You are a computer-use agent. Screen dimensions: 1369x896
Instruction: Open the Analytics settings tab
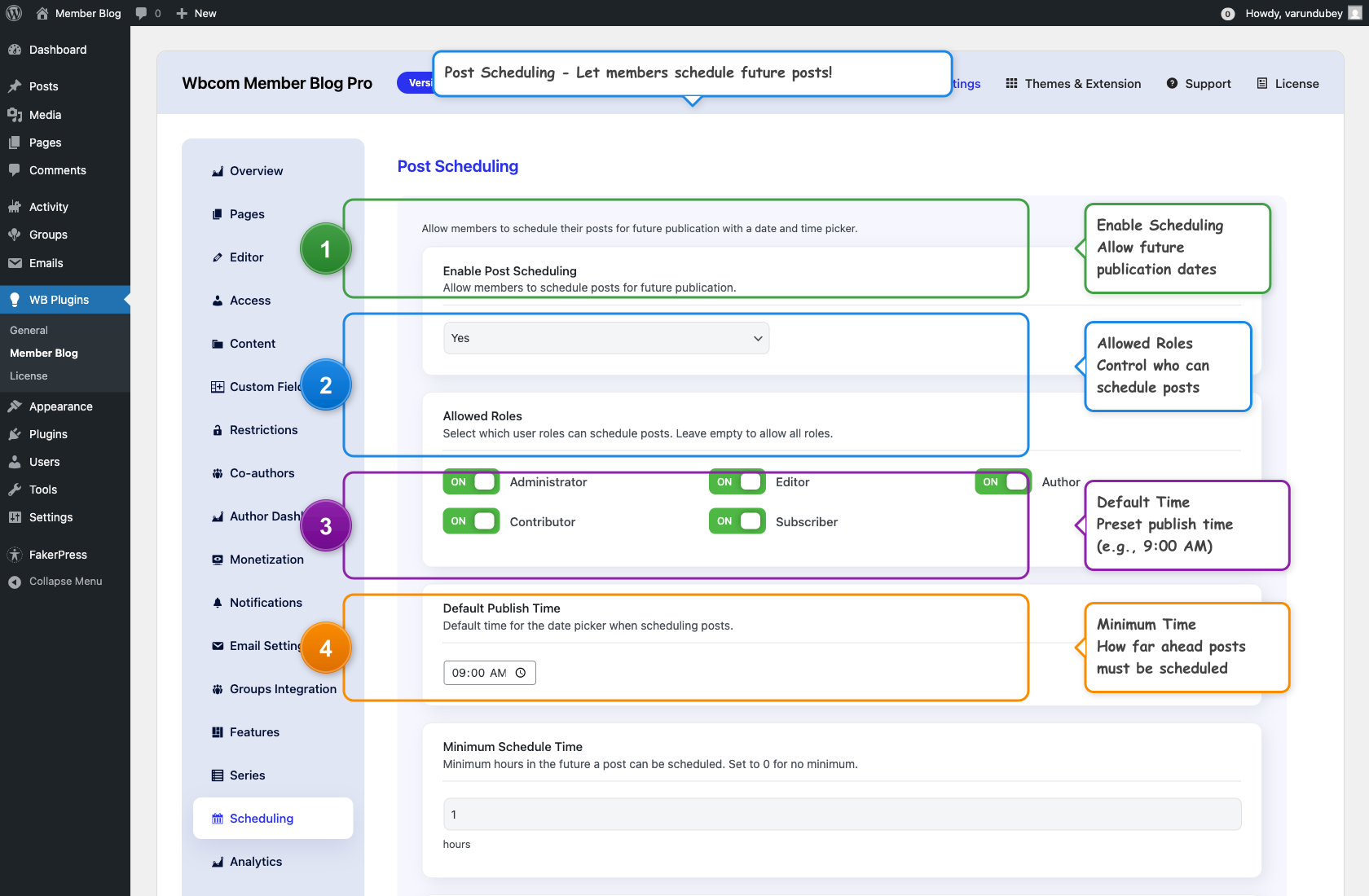pyautogui.click(x=273, y=862)
